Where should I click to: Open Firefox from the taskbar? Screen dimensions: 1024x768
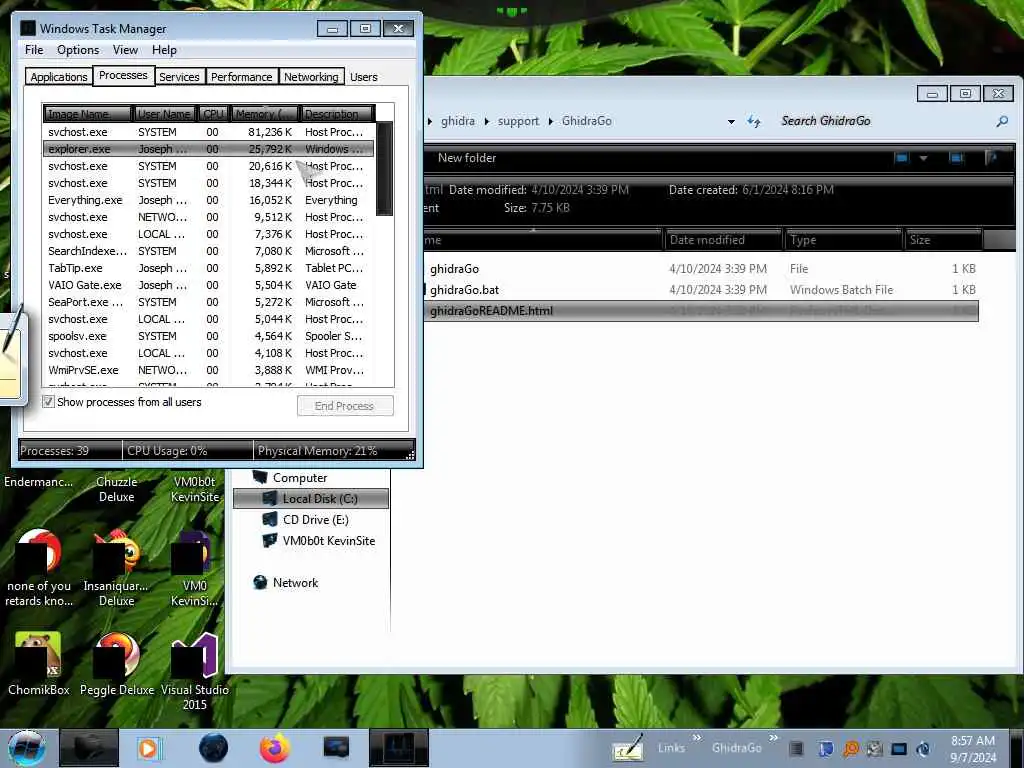pos(275,748)
